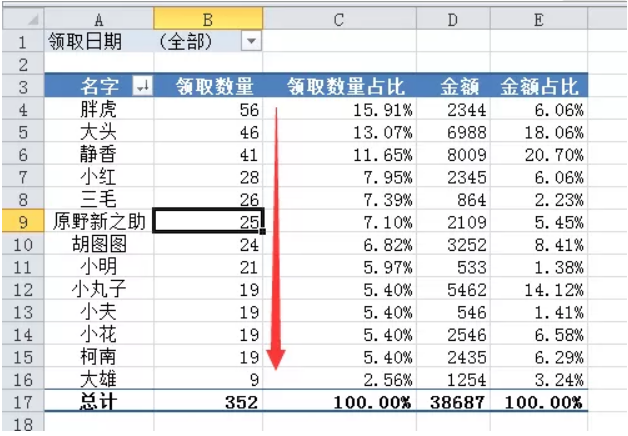Select the cell 胡图图
The width and height of the screenshot is (628, 436).
click(x=99, y=244)
